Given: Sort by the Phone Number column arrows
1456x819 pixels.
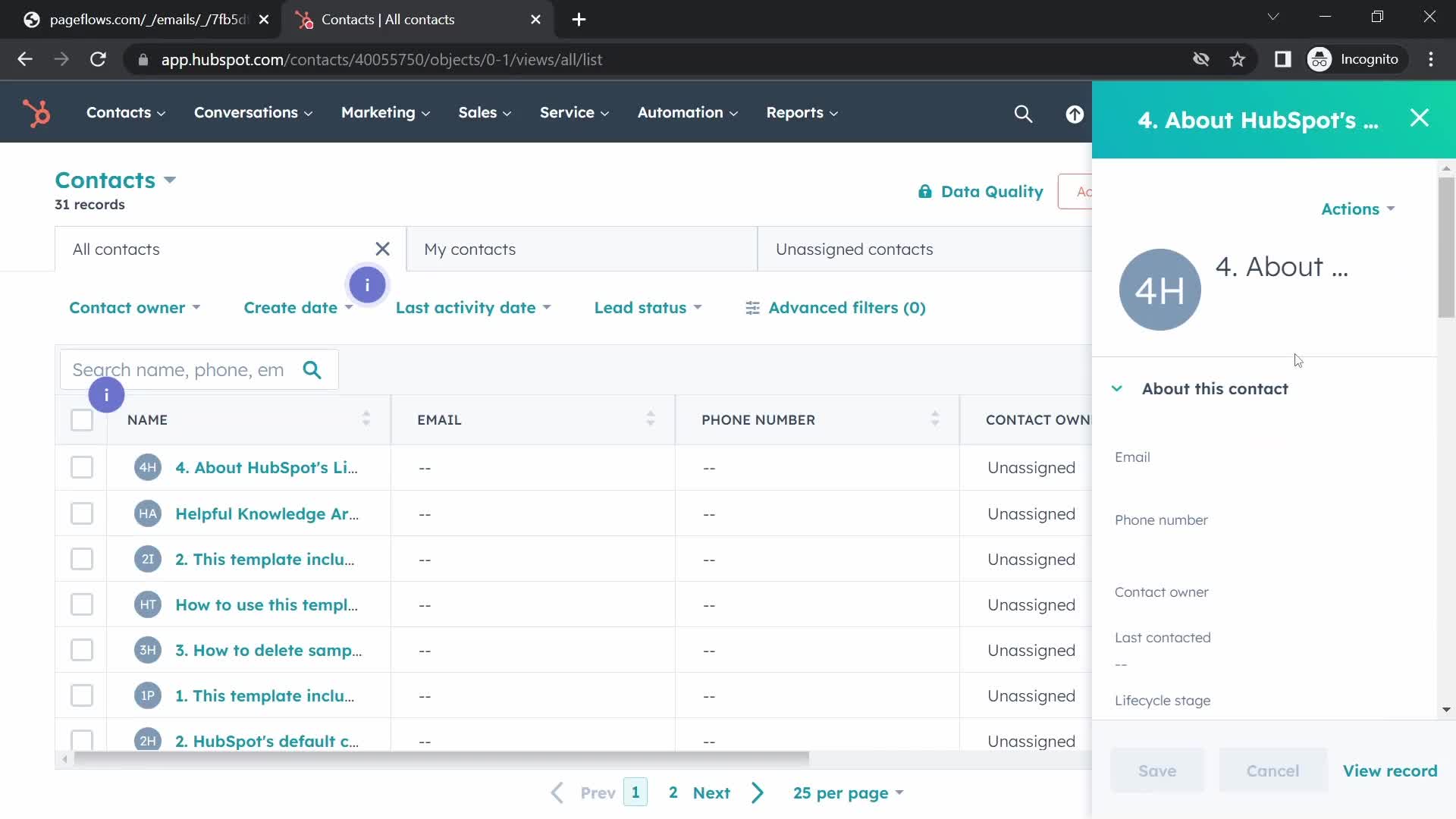Looking at the screenshot, I should click(935, 419).
